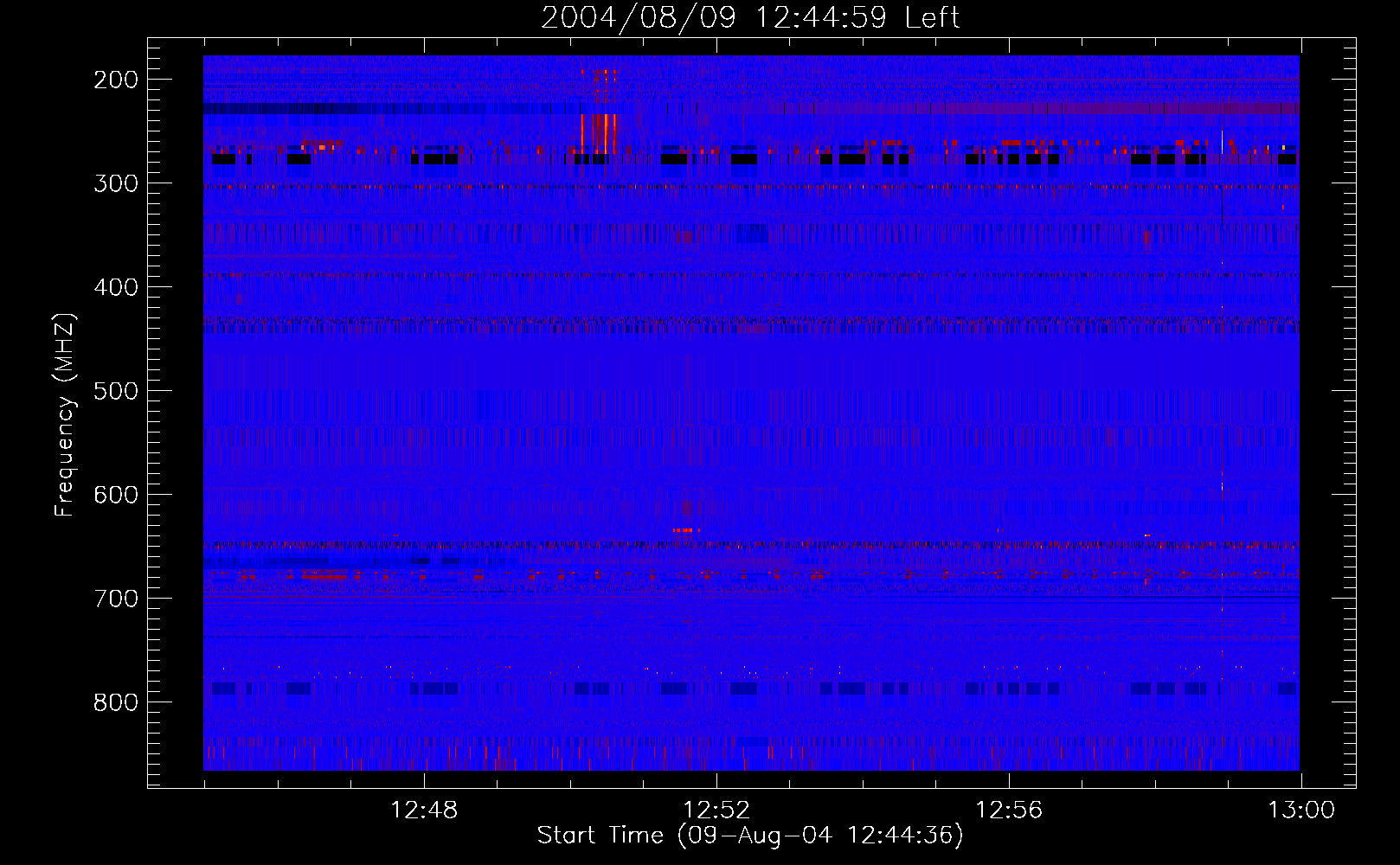Click the 200 frequency tick label
This screenshot has height=865, width=1400.
pyautogui.click(x=116, y=80)
